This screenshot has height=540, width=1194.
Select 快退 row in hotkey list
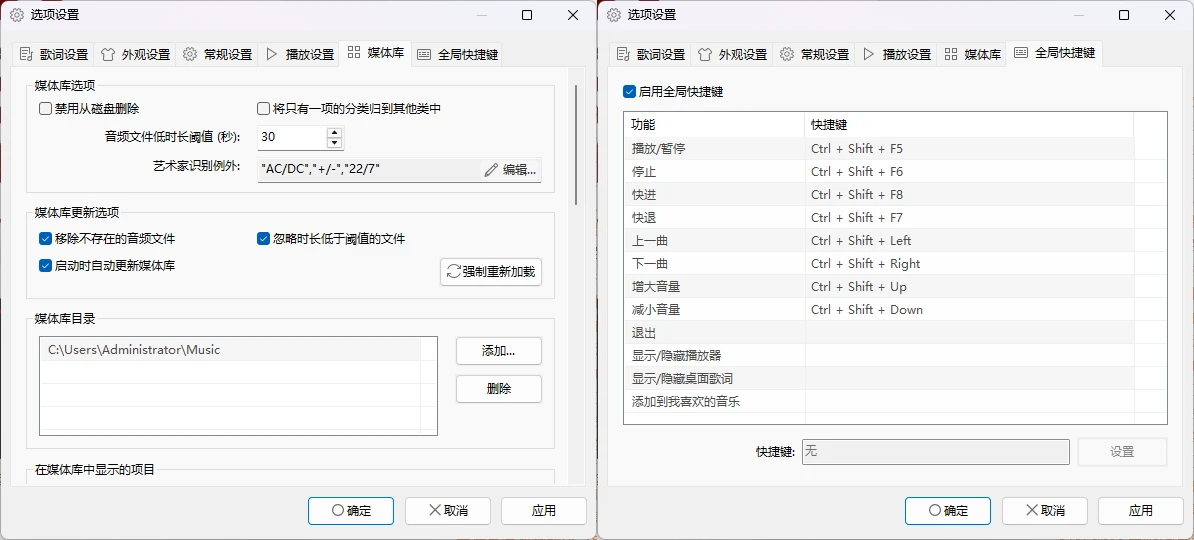click(879, 218)
